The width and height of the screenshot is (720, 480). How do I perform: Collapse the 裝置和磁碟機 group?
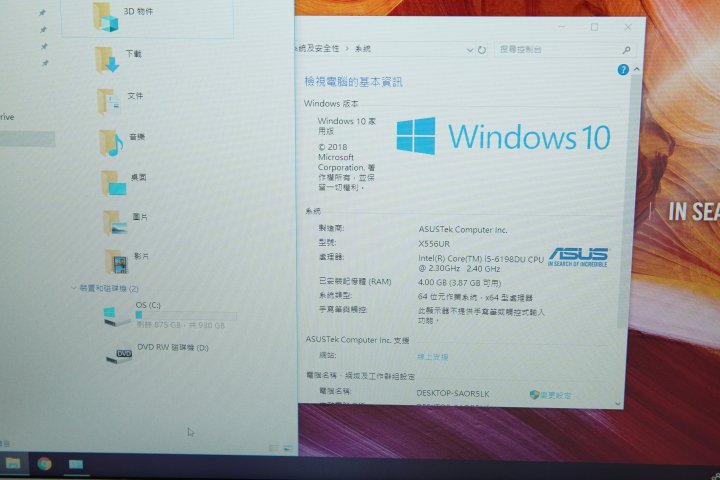click(73, 288)
